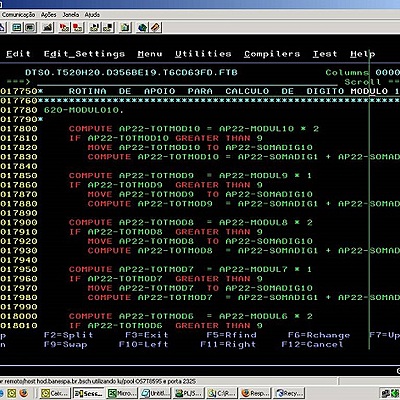This screenshot has width=400, height=400.
Task: Click line number 017950
Action: point(19,269)
